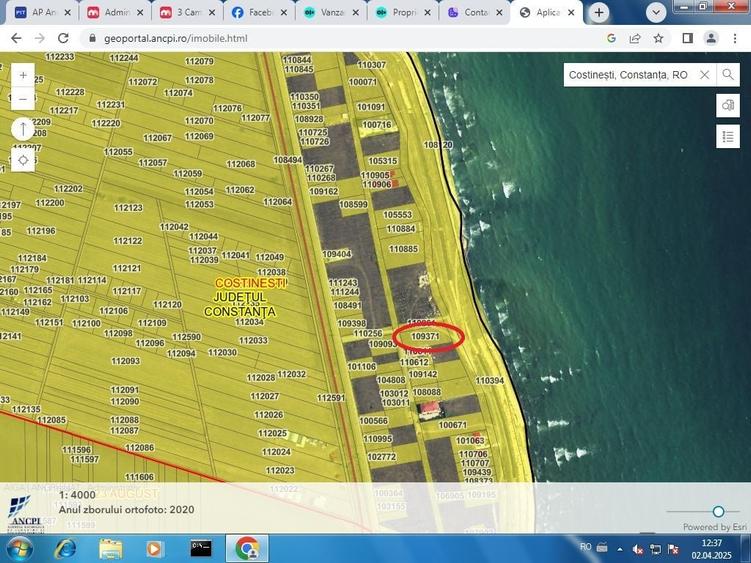
Task: Bookmark this page with the star icon
Action: [659, 38]
